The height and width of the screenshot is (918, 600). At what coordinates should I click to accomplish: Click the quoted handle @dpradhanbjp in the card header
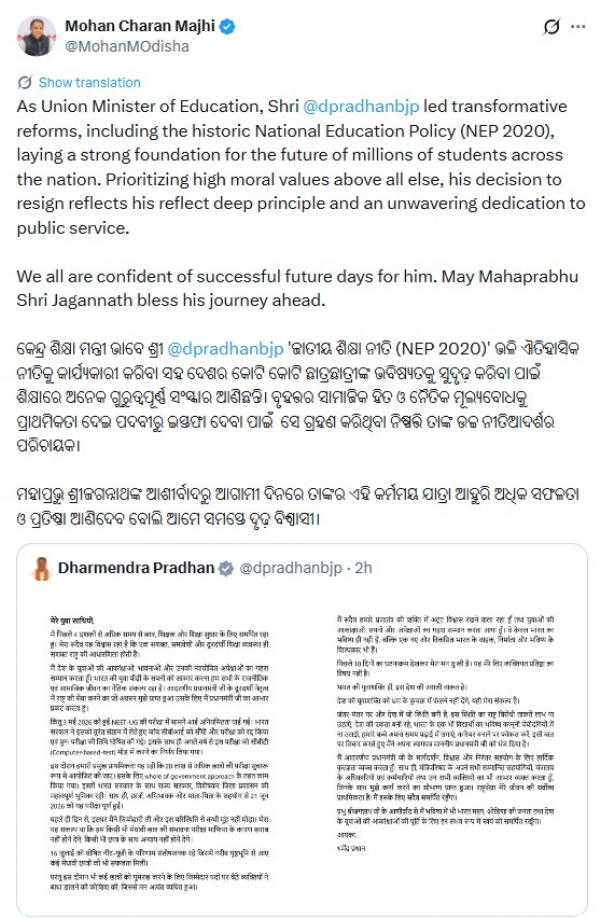[290, 568]
